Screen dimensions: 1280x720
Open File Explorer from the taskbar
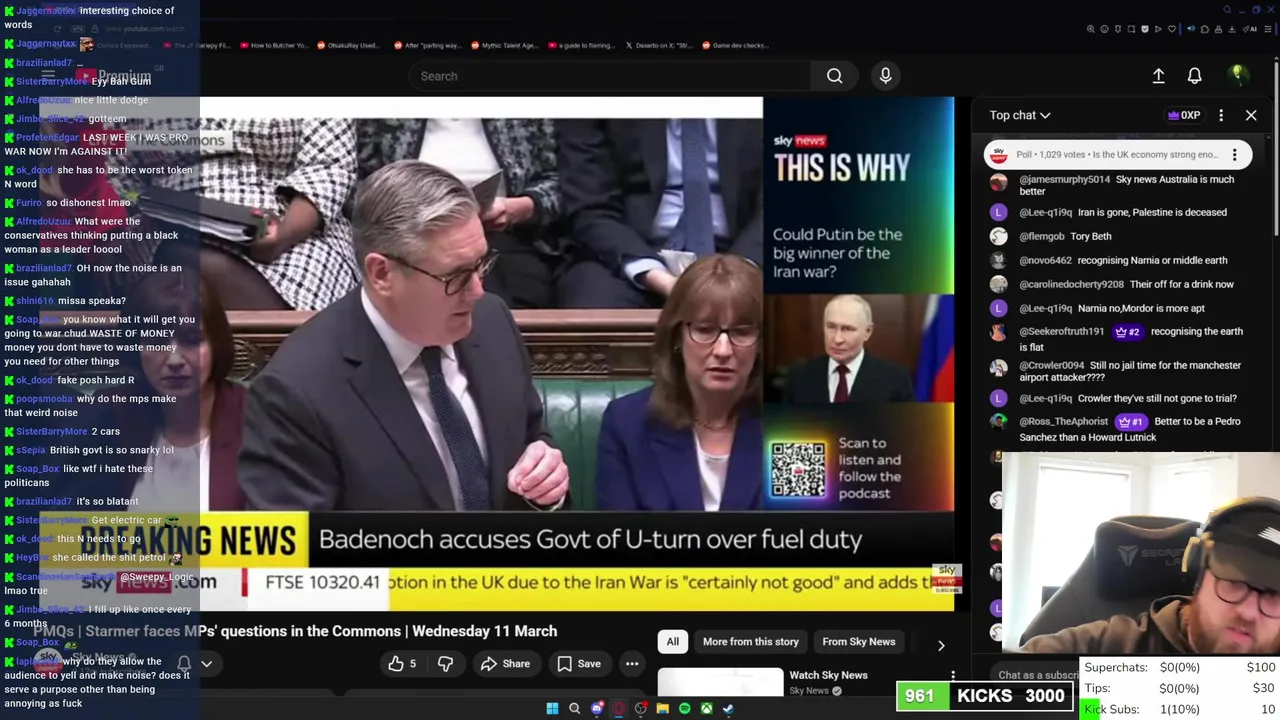pyautogui.click(x=663, y=708)
